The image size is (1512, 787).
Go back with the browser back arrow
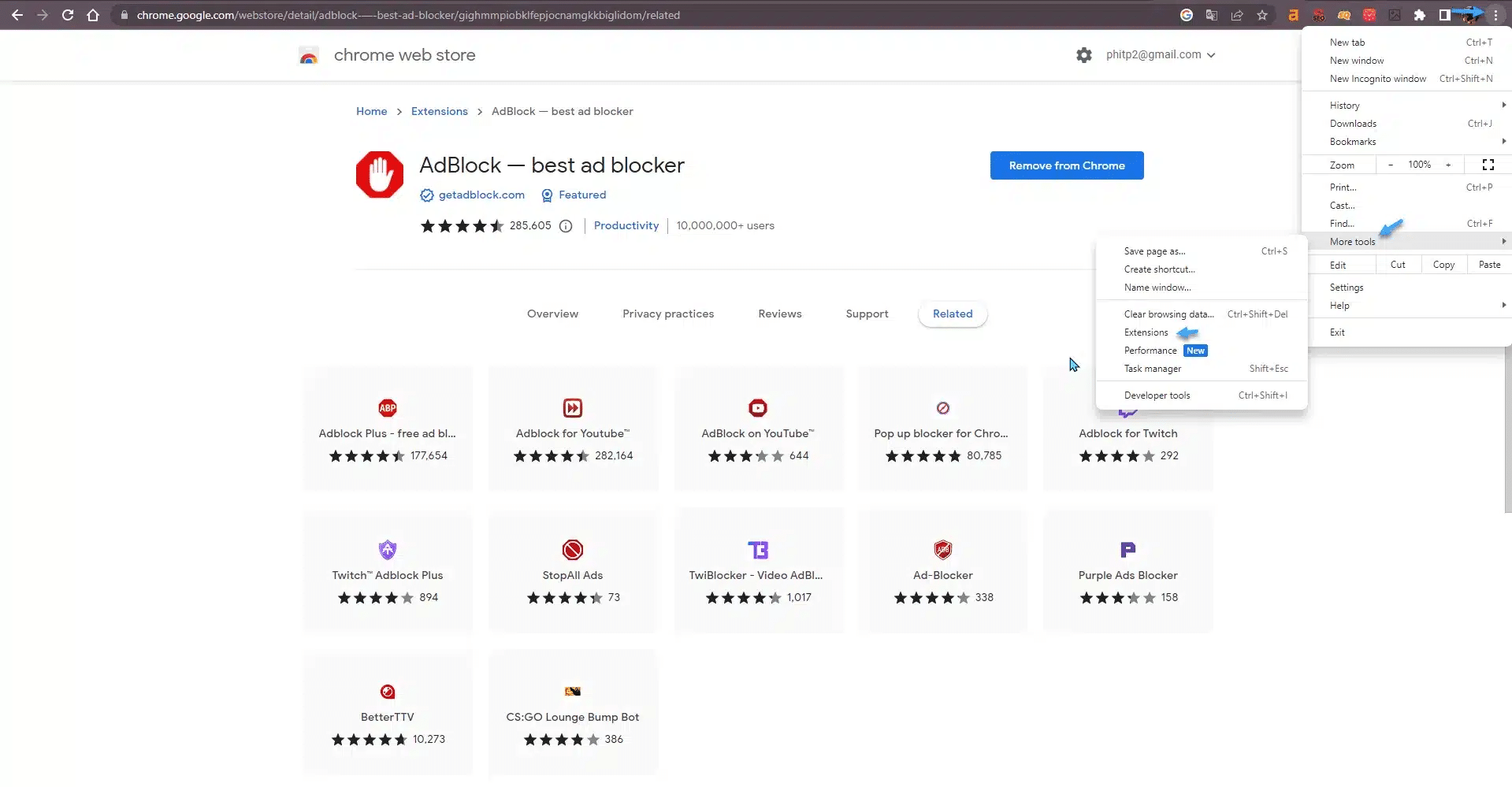pyautogui.click(x=17, y=15)
